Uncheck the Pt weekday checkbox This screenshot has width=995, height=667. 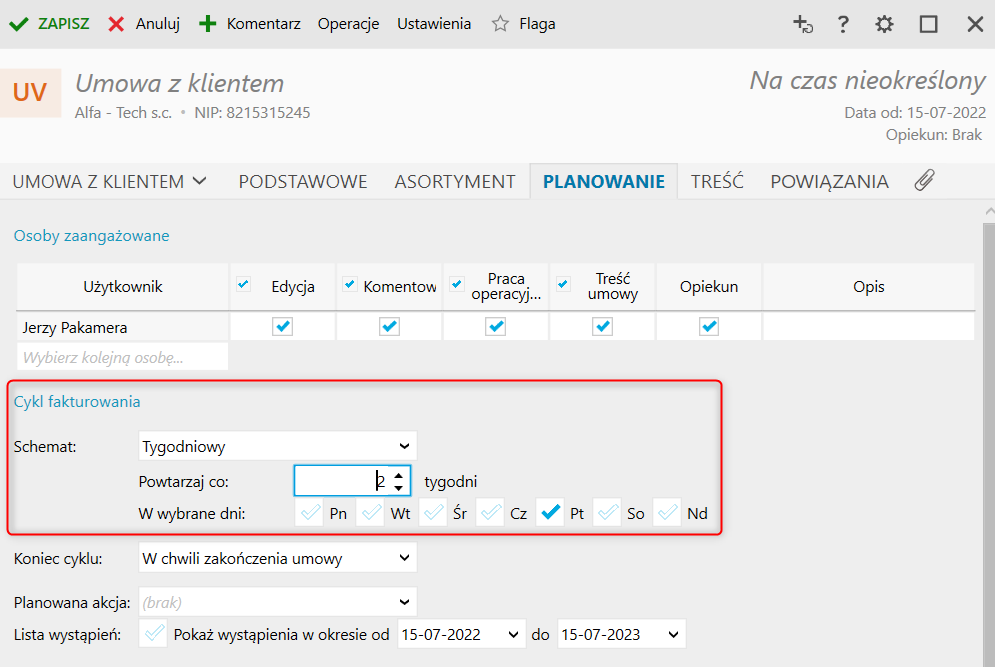[x=549, y=513]
